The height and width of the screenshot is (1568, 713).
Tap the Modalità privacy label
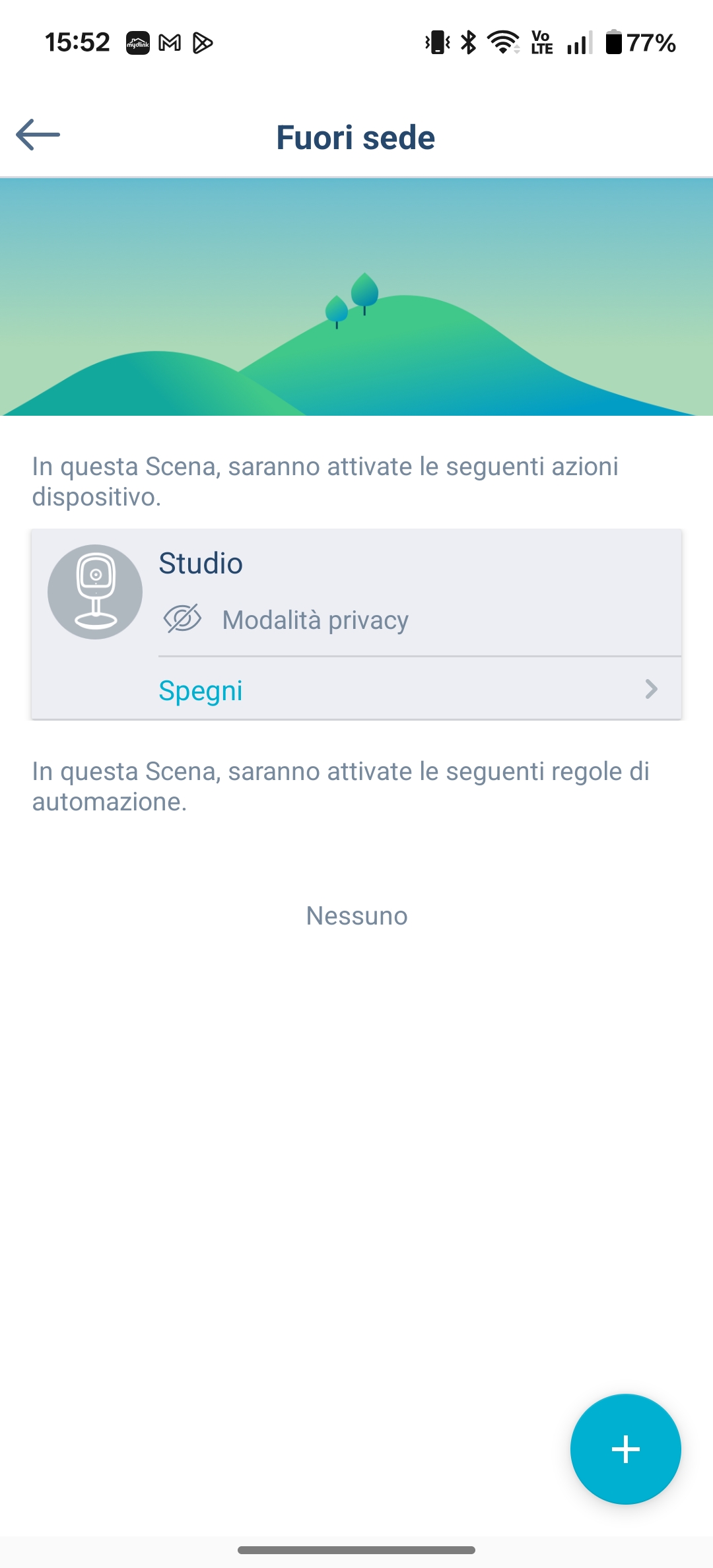316,620
